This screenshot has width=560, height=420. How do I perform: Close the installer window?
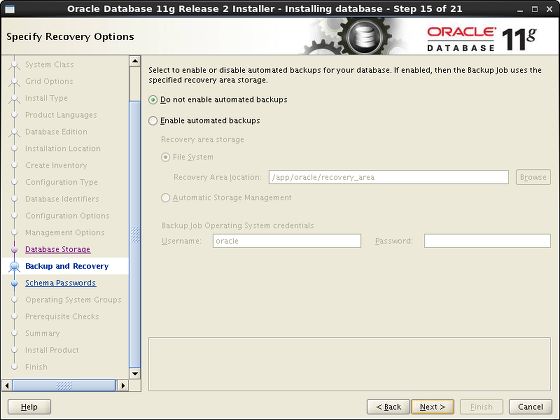pos(549,9)
